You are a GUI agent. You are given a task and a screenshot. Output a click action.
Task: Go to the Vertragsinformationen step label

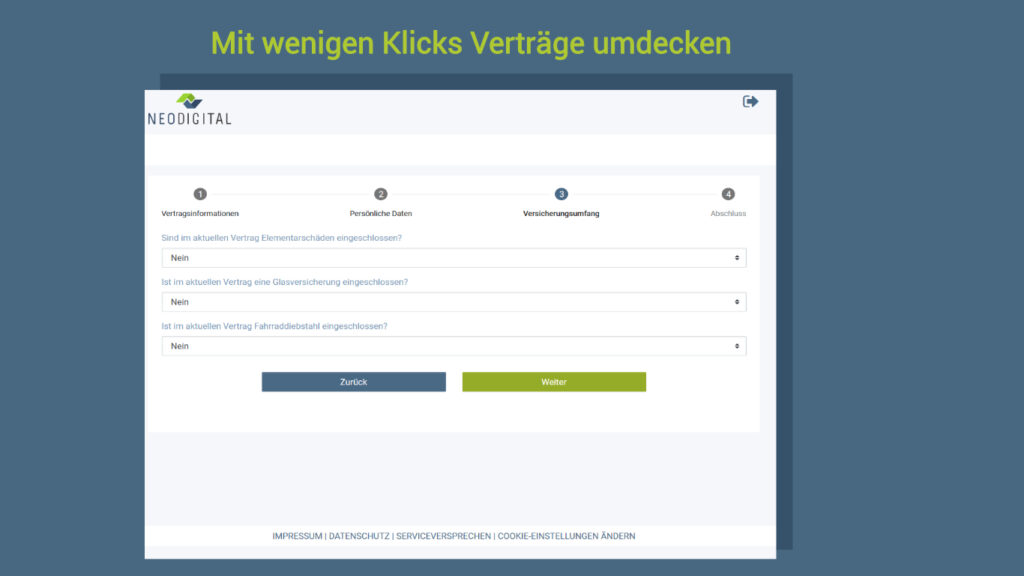click(200, 214)
